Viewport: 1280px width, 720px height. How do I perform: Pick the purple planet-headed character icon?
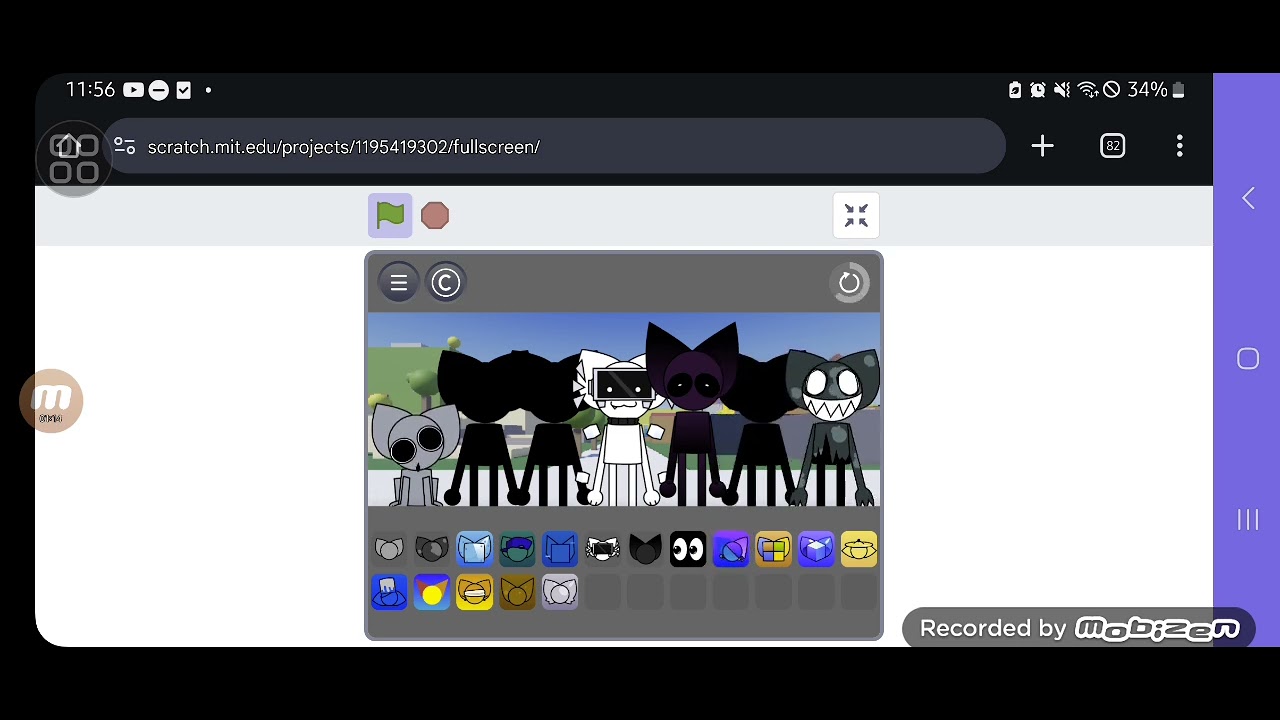[730, 549]
